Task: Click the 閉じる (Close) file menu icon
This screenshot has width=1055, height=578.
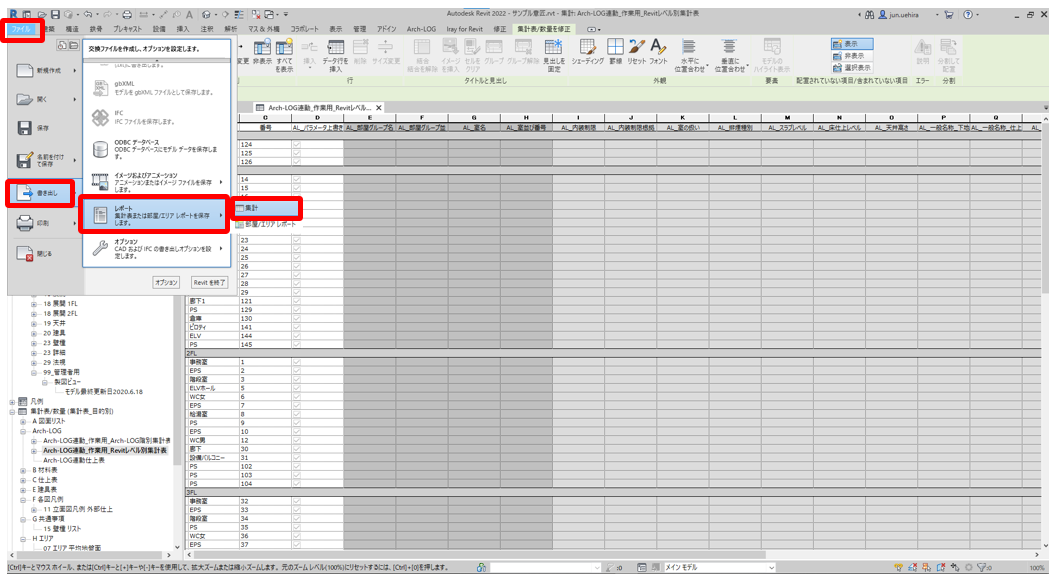Action: 24,254
